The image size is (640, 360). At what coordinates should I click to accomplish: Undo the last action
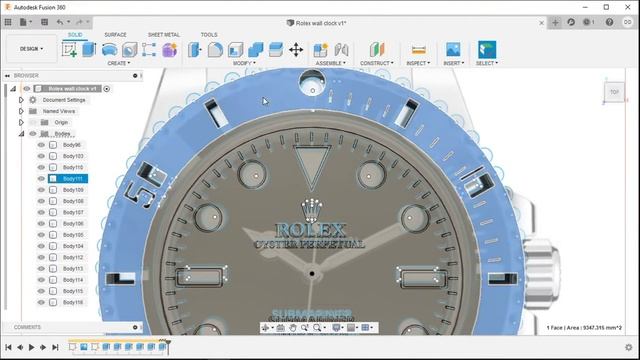[x=60, y=22]
